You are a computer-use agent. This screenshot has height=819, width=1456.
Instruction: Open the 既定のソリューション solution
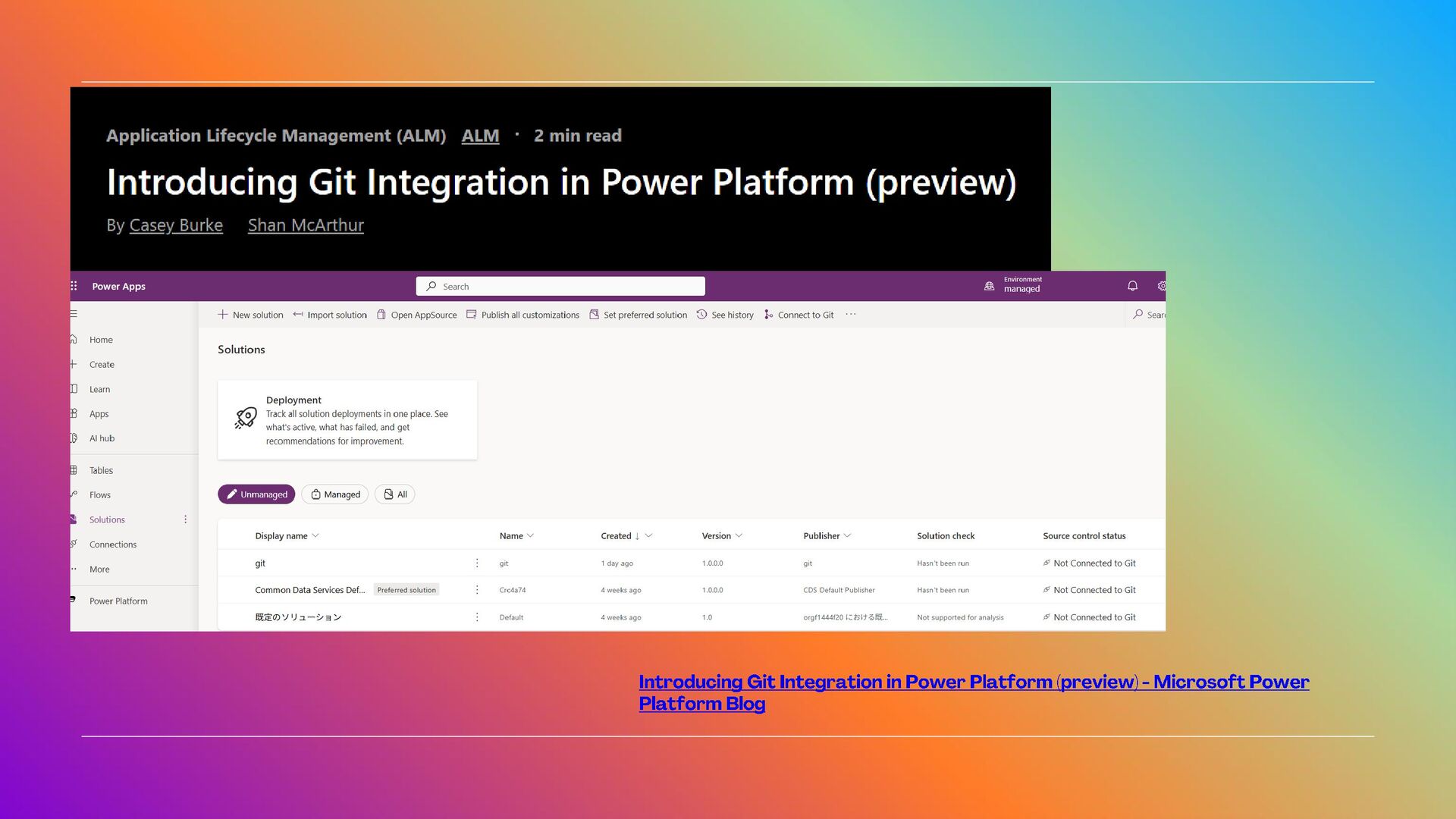pyautogui.click(x=298, y=617)
